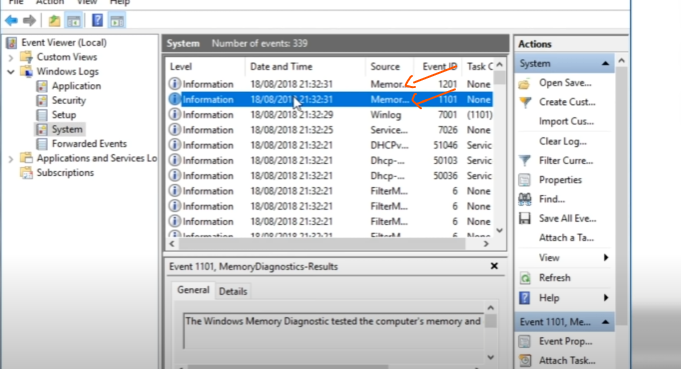Screen dimensions: 681x369
Task: Click the Event Viewer (Local) root icon
Action: (12, 43)
